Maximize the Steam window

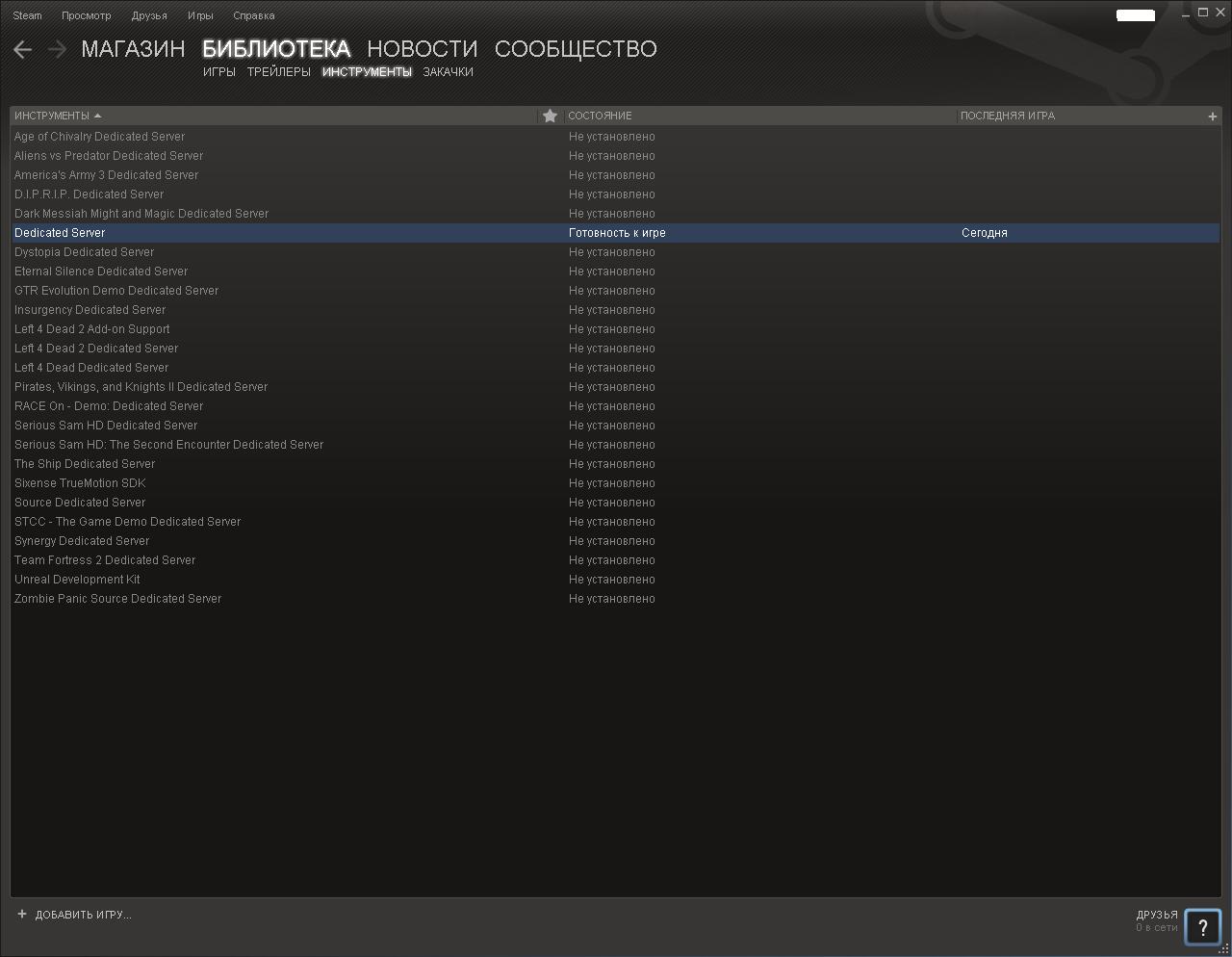pos(1203,13)
